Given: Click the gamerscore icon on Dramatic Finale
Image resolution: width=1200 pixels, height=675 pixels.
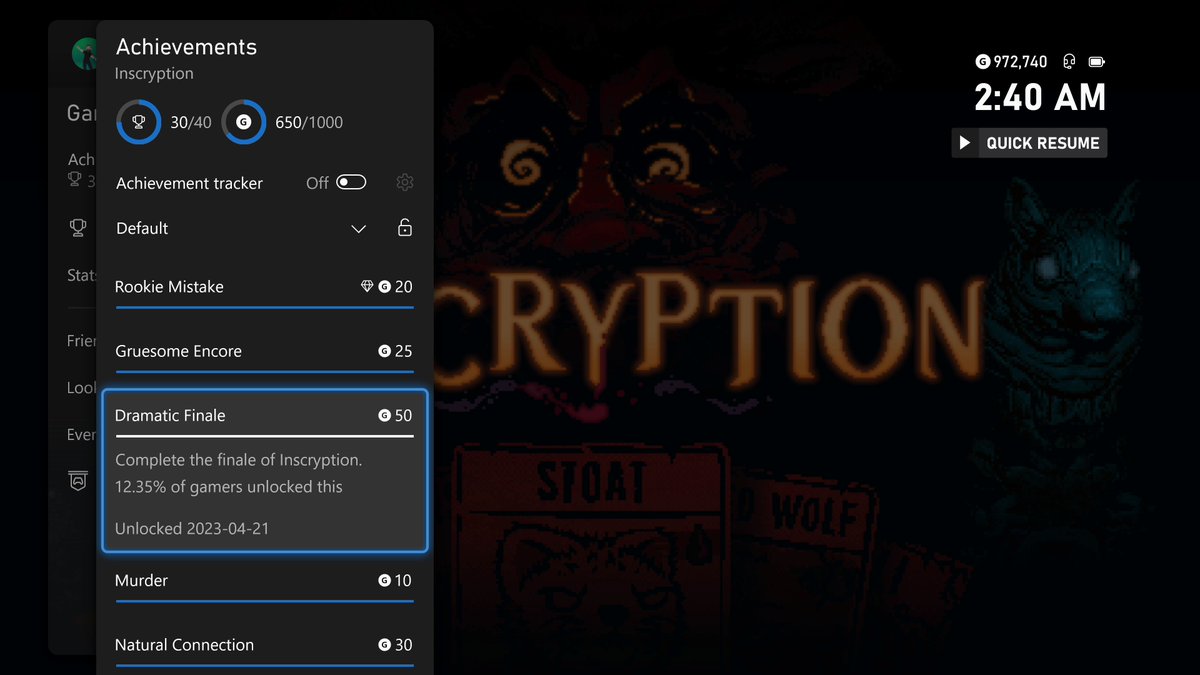Looking at the screenshot, I should click(384, 415).
